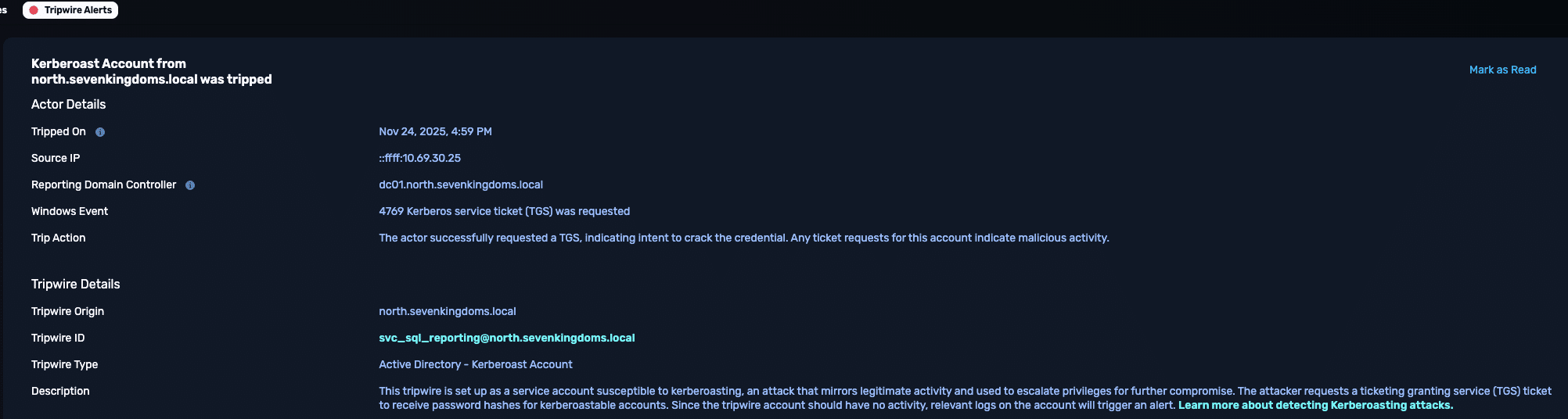Click the Tripwire Details section heading
This screenshot has height=419, width=1568.
tap(75, 284)
